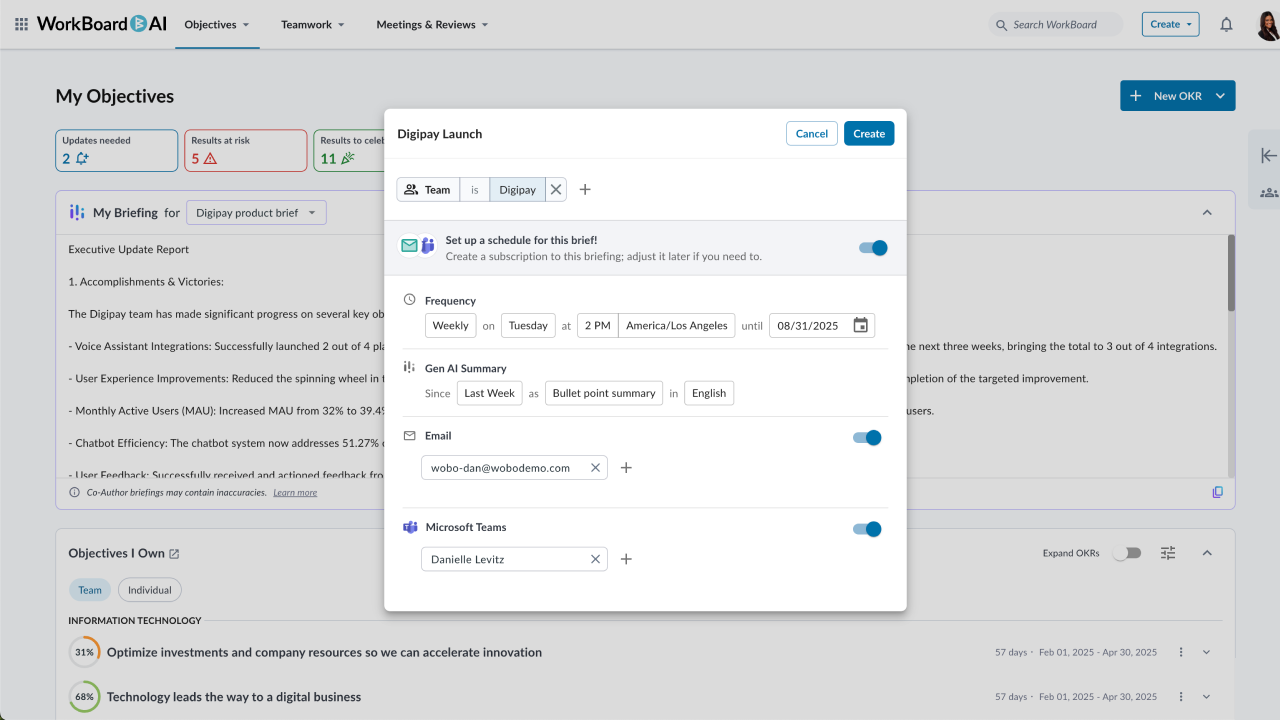Toggle the Expand OKRs switch
1280x720 pixels.
point(1127,553)
